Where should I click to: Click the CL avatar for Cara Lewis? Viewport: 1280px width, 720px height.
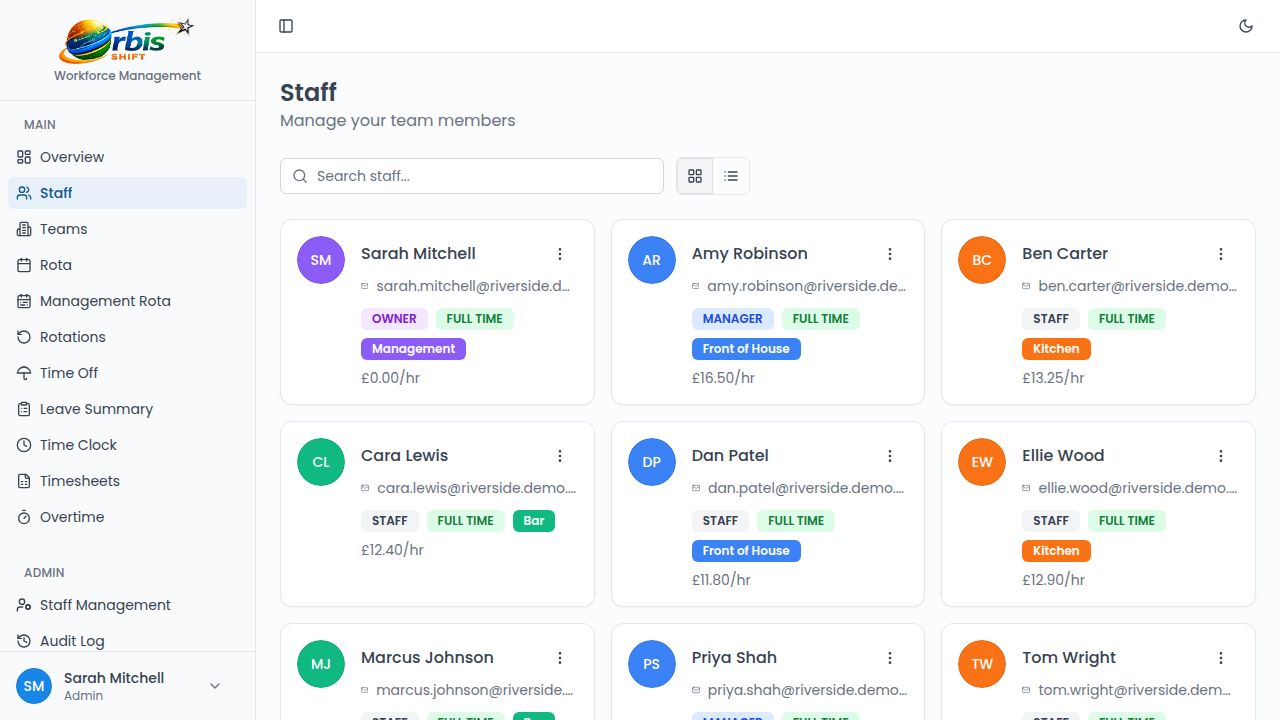[x=321, y=462]
